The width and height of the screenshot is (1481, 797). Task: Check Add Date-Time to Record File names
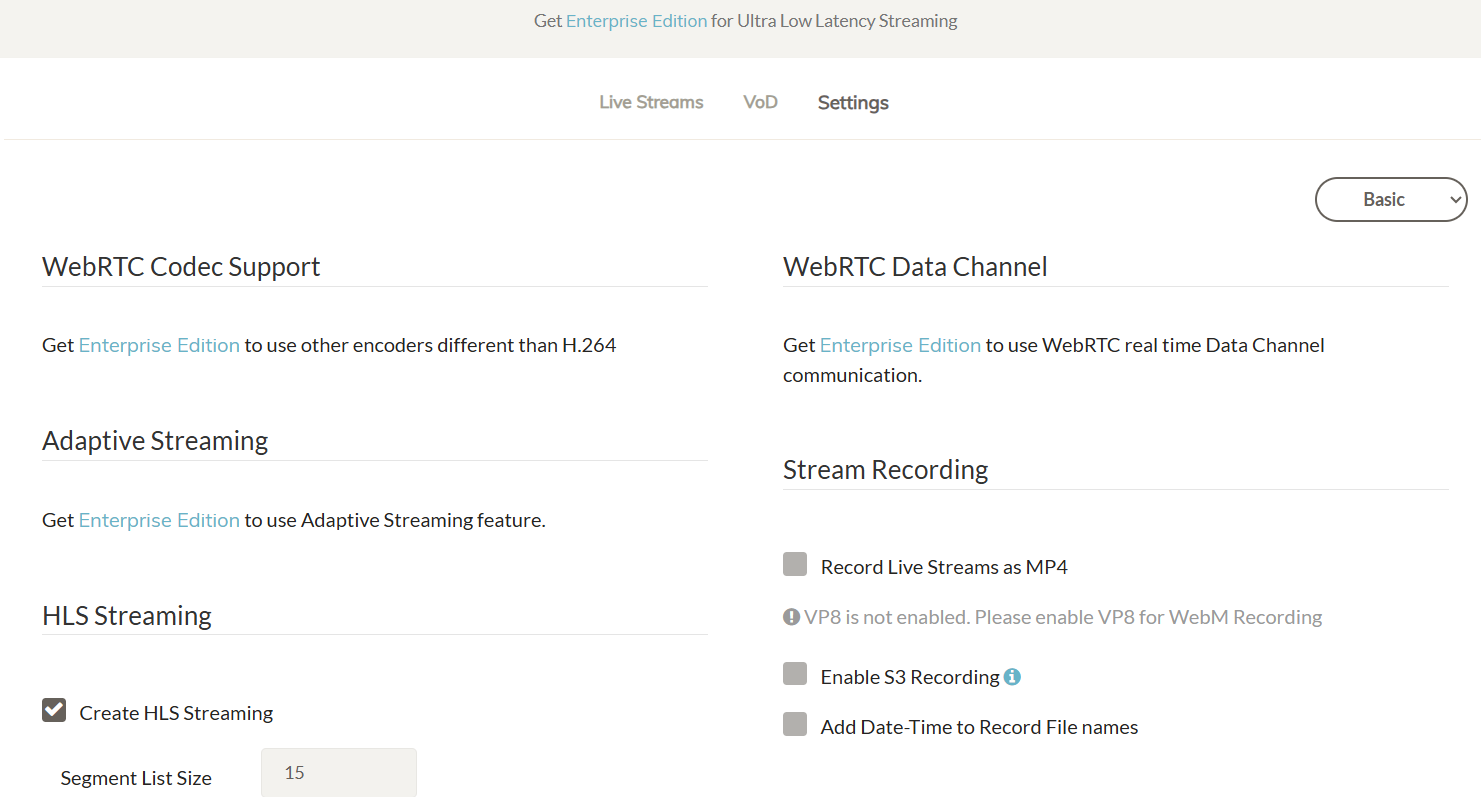tap(795, 724)
